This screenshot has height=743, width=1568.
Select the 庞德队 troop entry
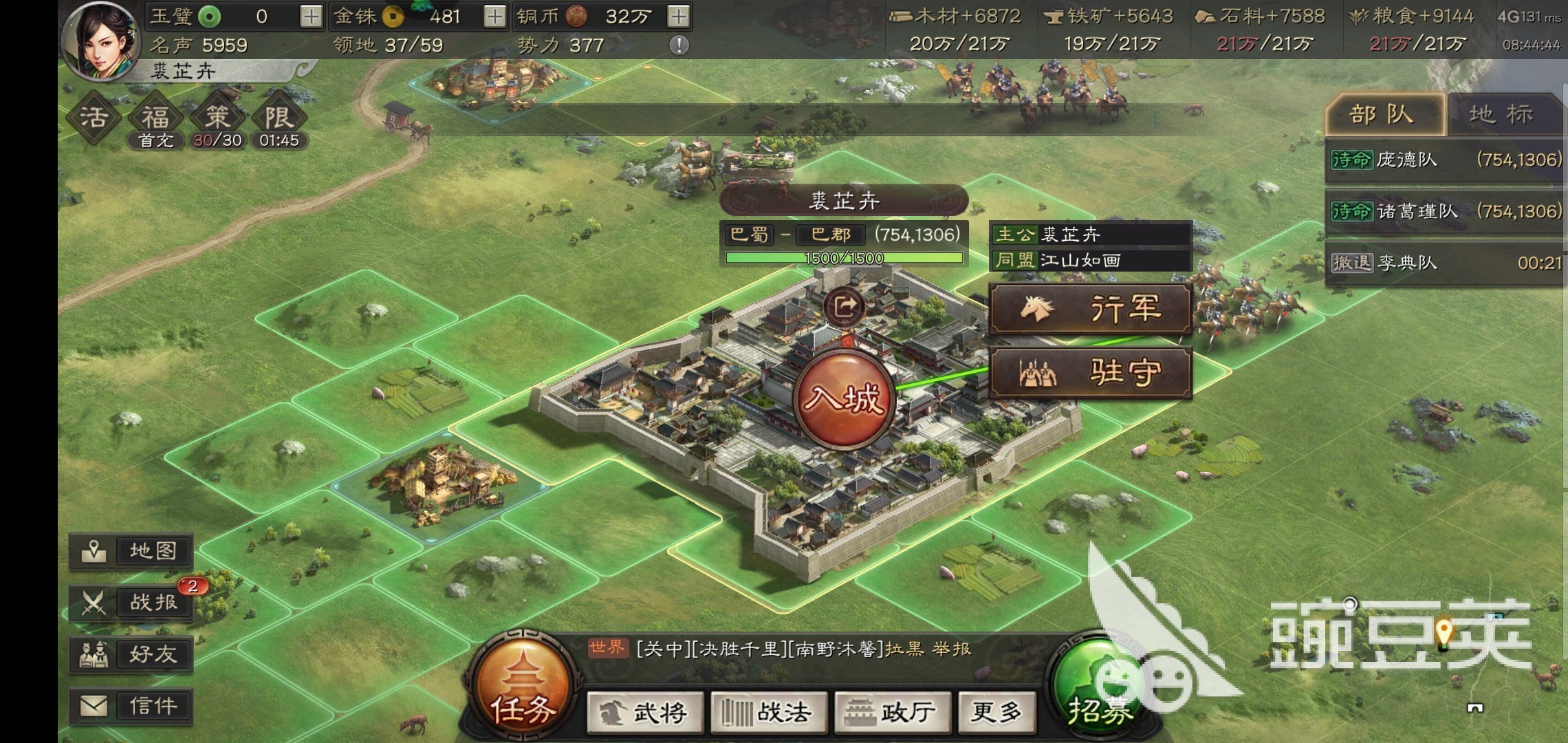pos(1445,160)
